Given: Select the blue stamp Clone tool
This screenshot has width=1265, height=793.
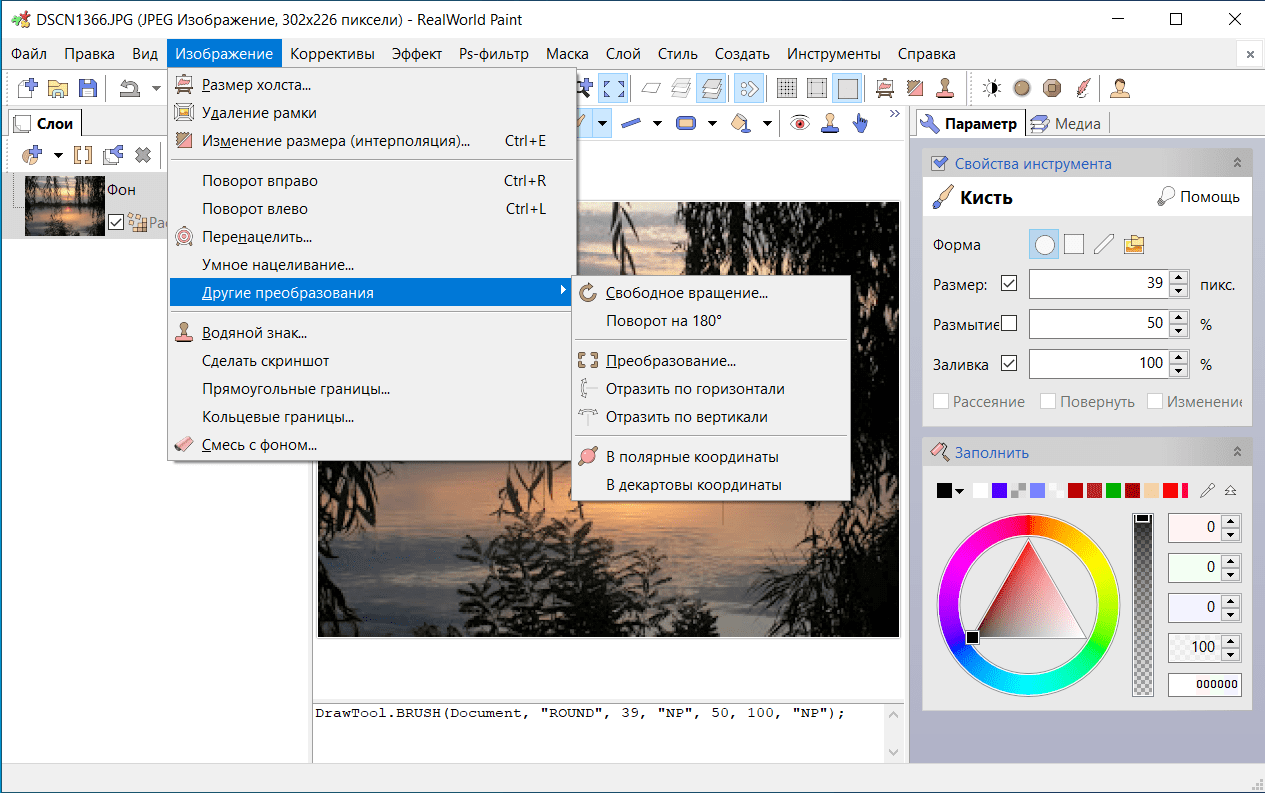Looking at the screenshot, I should [829, 123].
